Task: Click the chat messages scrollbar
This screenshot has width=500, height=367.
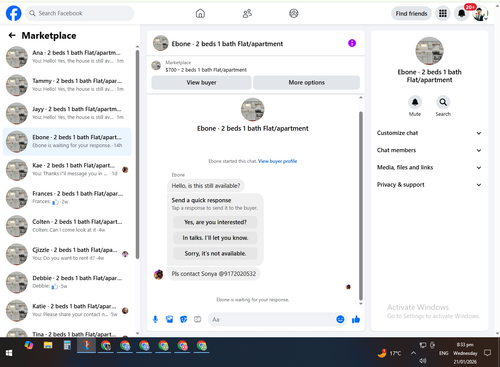Action: (x=360, y=206)
